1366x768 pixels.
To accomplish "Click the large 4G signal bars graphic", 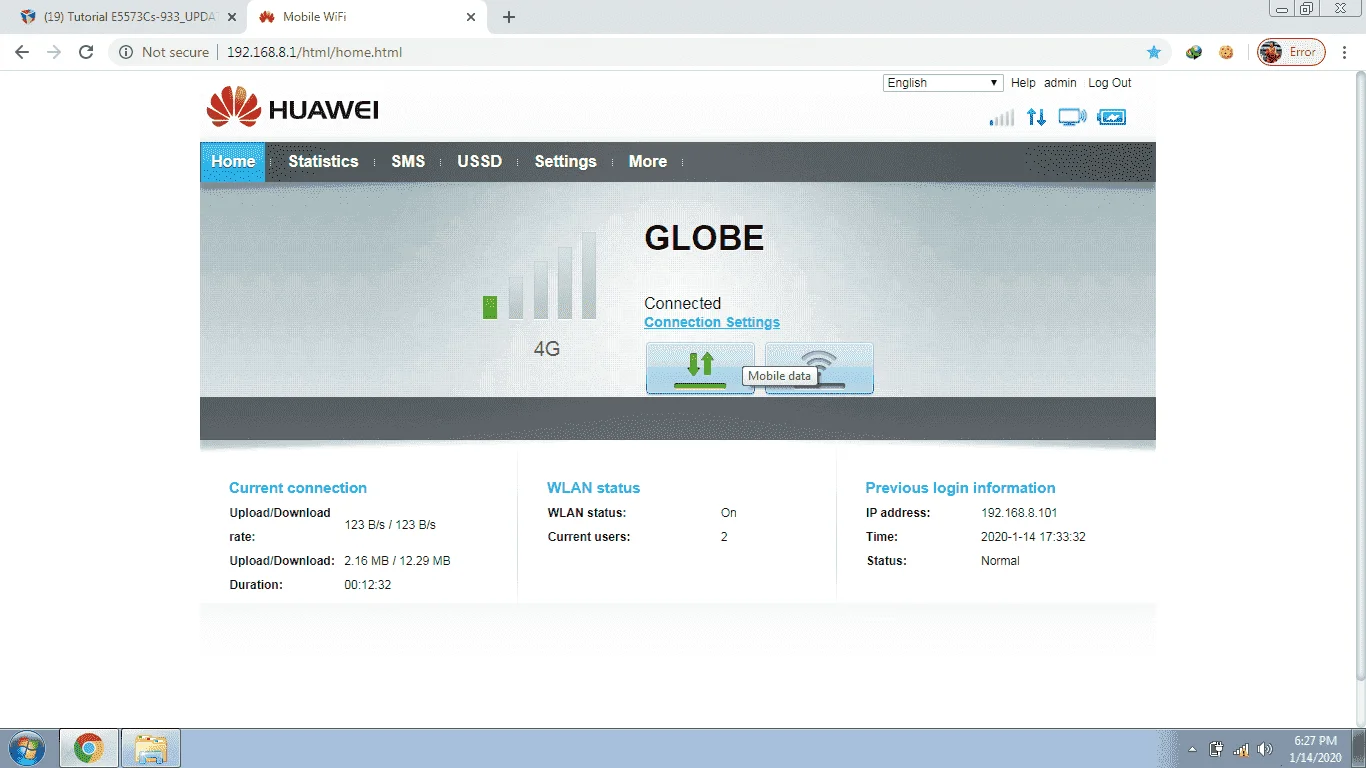I will (540, 277).
